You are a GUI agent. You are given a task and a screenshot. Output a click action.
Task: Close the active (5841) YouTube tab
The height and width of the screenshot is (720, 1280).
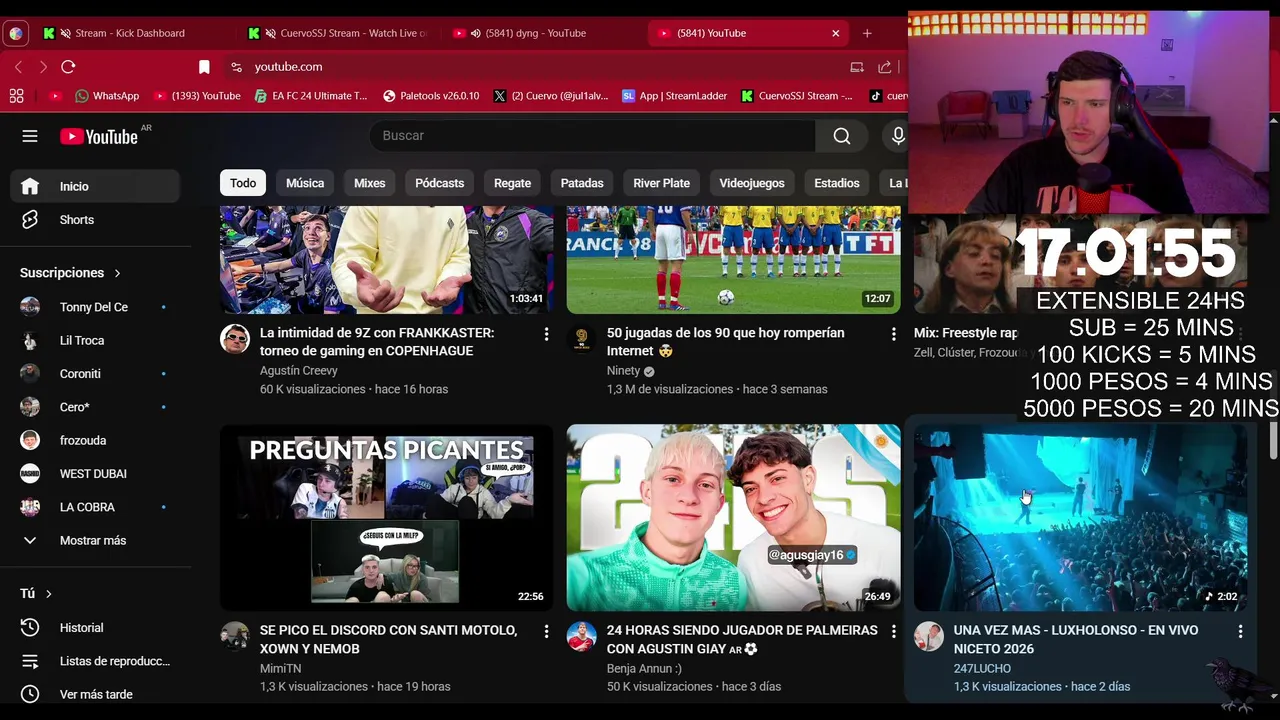coord(836,33)
